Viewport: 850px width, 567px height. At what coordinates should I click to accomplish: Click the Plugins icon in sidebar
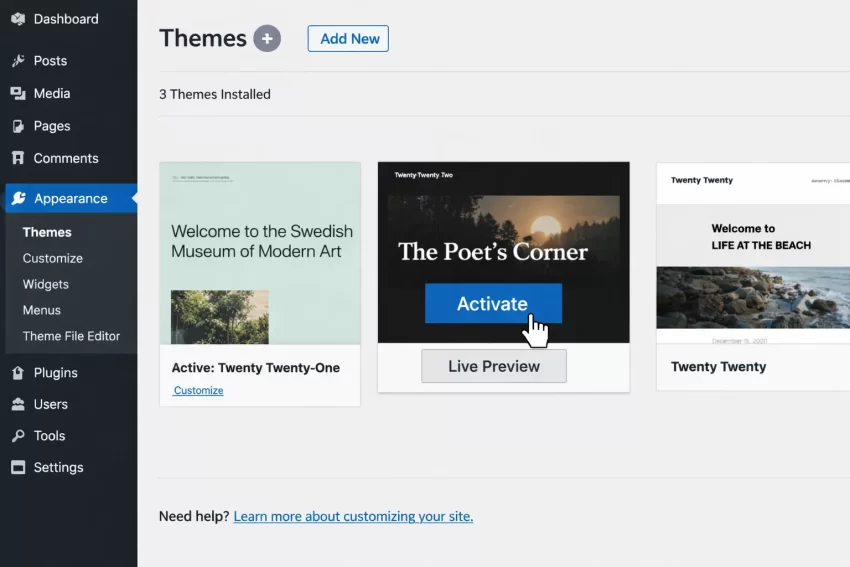[18, 373]
